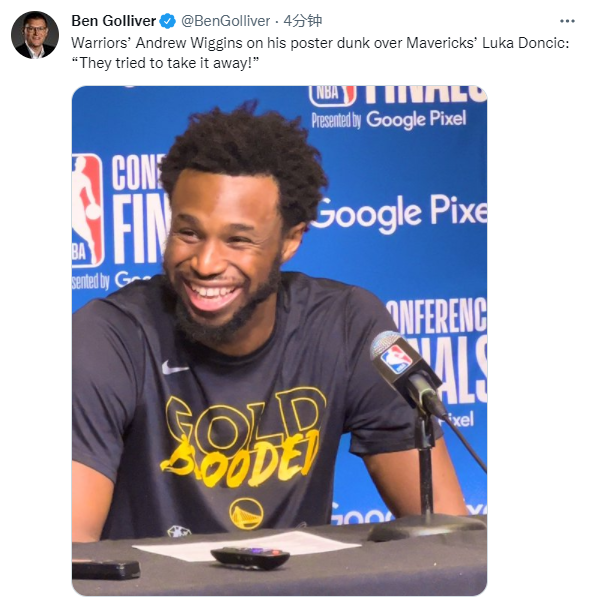
Task: Click the white paper sheet on table
Action: (x=246, y=547)
